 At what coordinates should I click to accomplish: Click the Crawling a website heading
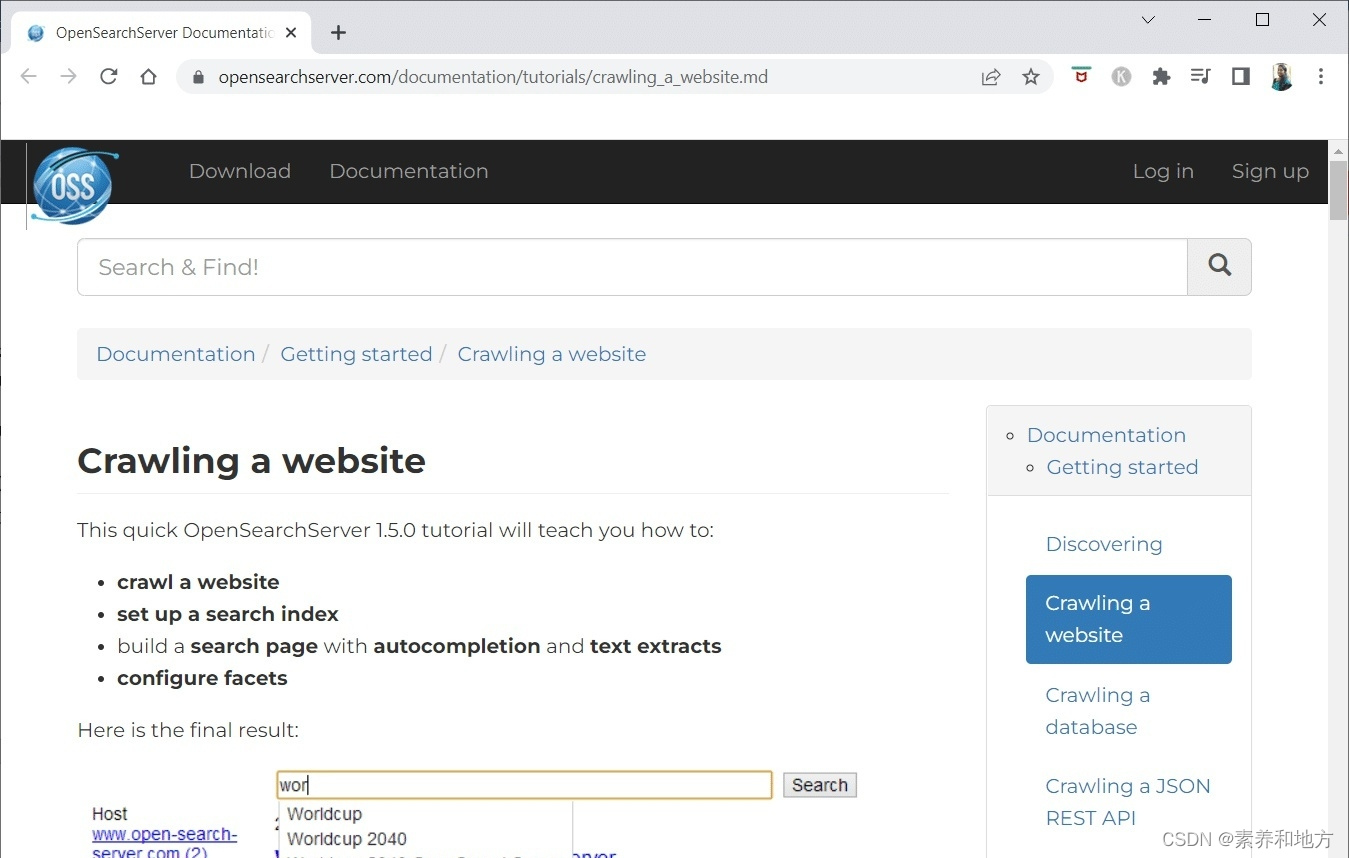point(251,461)
